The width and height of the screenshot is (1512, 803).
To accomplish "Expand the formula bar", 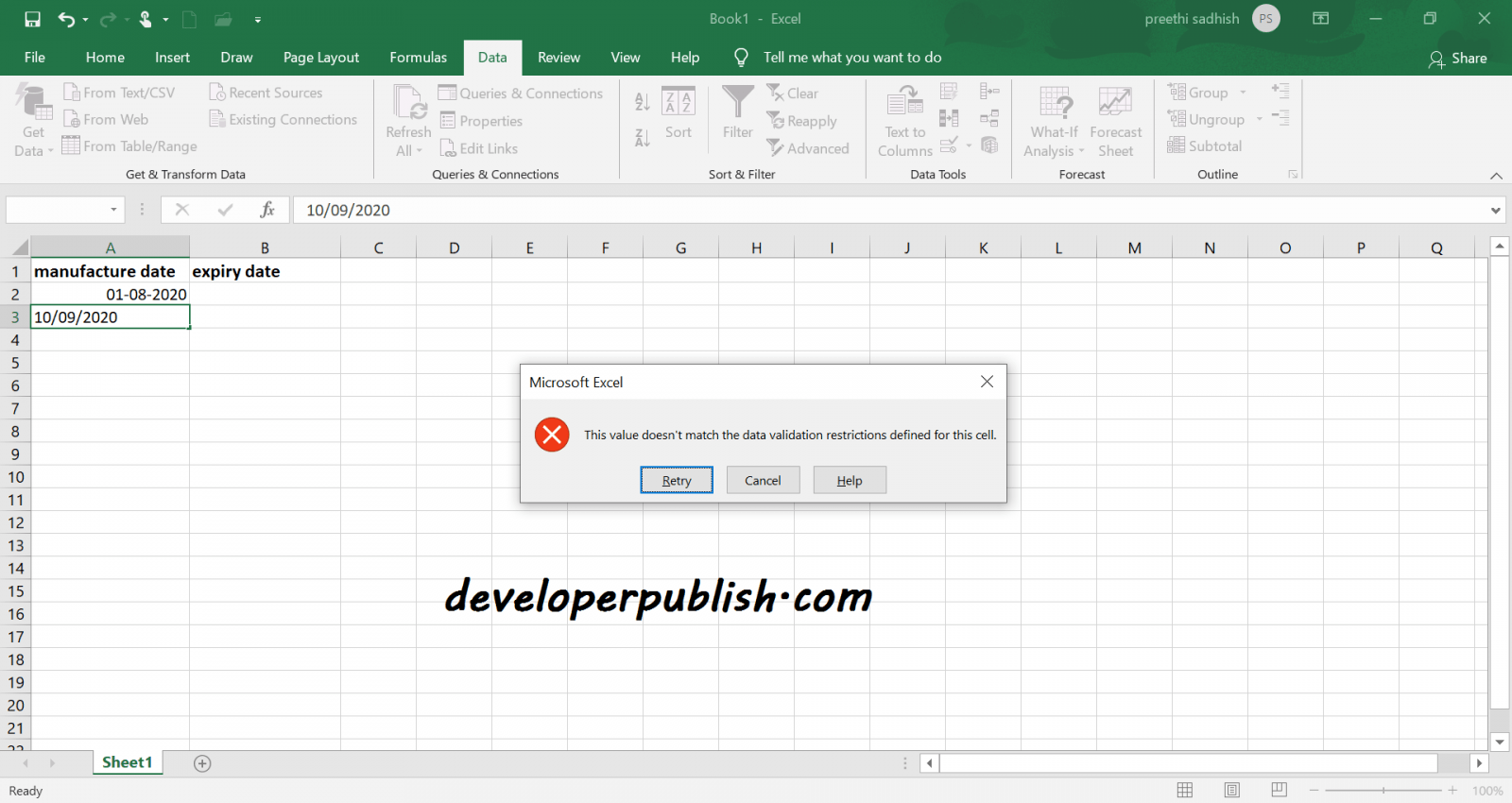I will 1496,211.
